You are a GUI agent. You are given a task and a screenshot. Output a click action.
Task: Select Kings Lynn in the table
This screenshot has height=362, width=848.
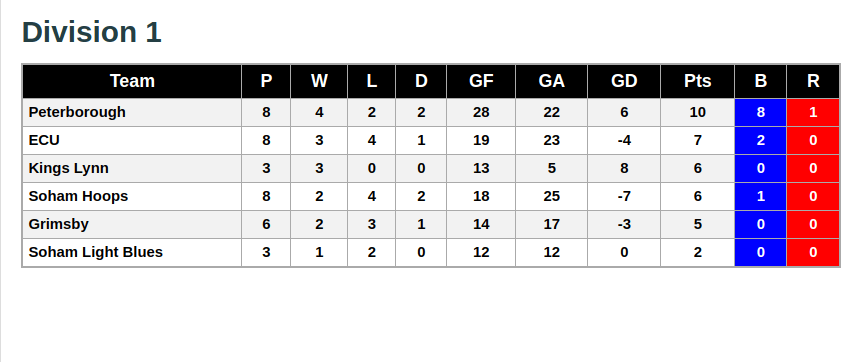68,168
